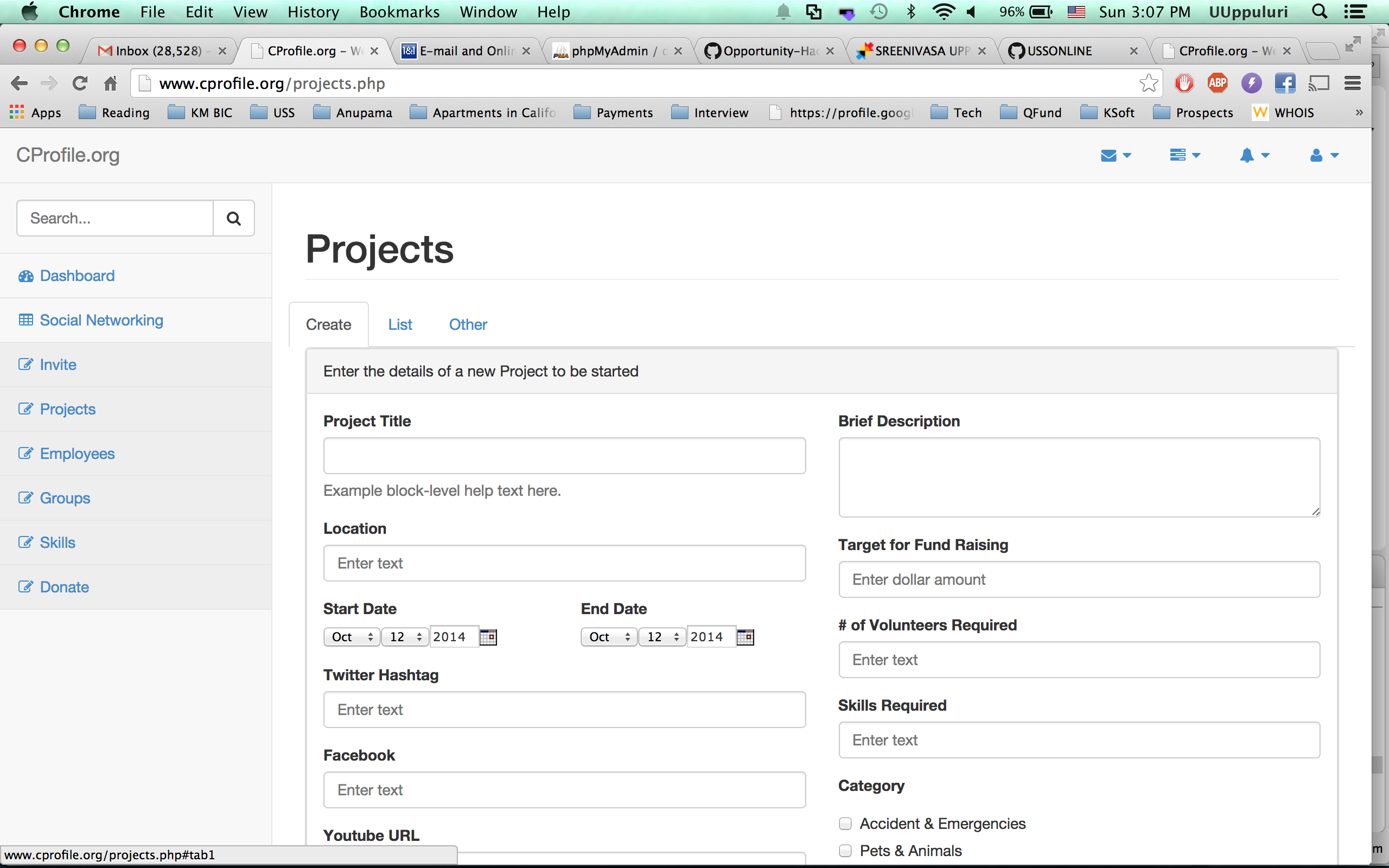Open the user account dropdown
1389x868 pixels.
[x=1323, y=156]
